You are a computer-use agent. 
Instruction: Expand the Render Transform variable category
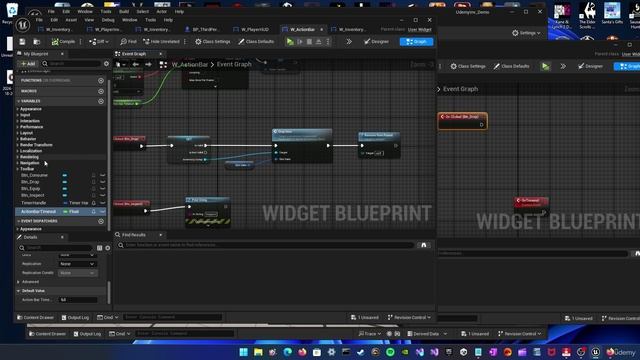click(18, 145)
